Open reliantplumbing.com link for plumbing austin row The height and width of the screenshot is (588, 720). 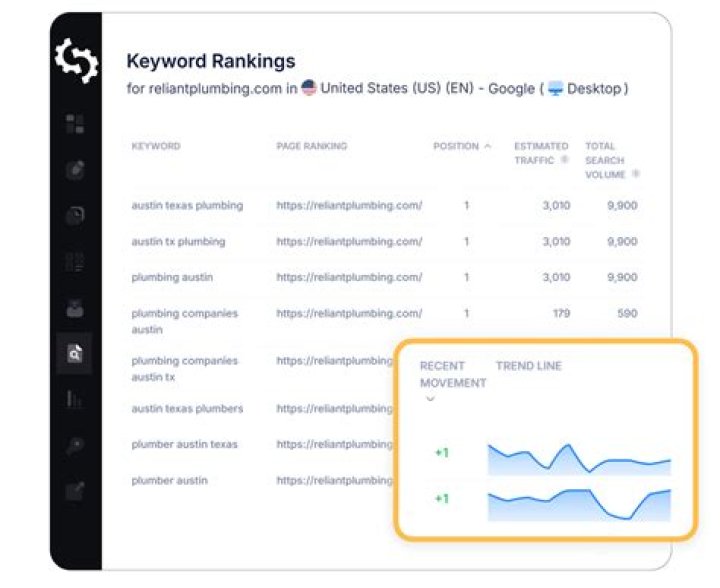(x=349, y=277)
